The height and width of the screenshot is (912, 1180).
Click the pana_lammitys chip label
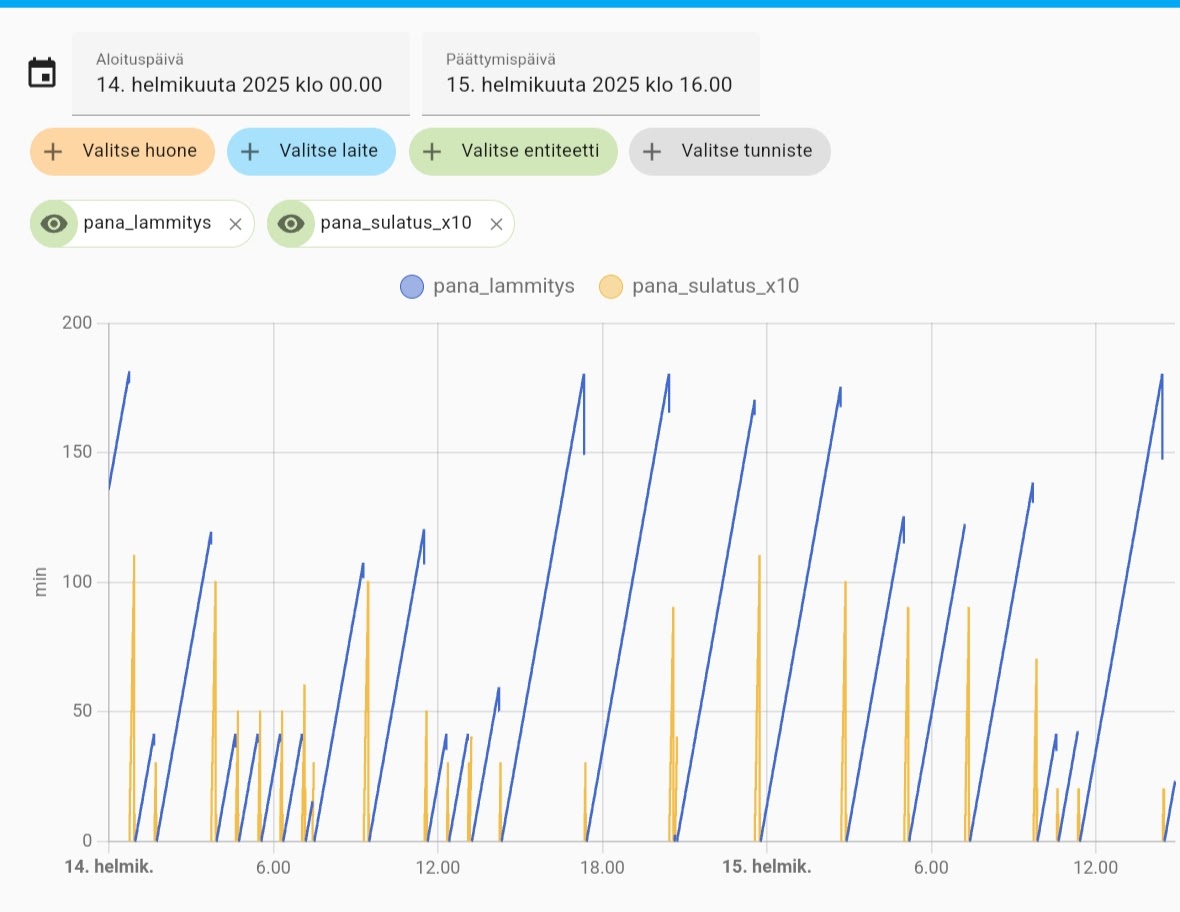click(147, 223)
